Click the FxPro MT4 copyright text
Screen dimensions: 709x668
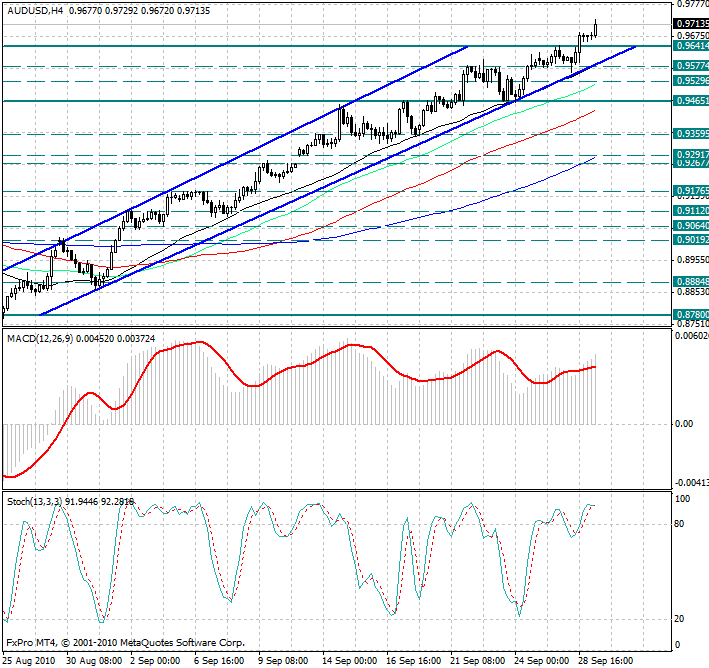click(x=125, y=643)
